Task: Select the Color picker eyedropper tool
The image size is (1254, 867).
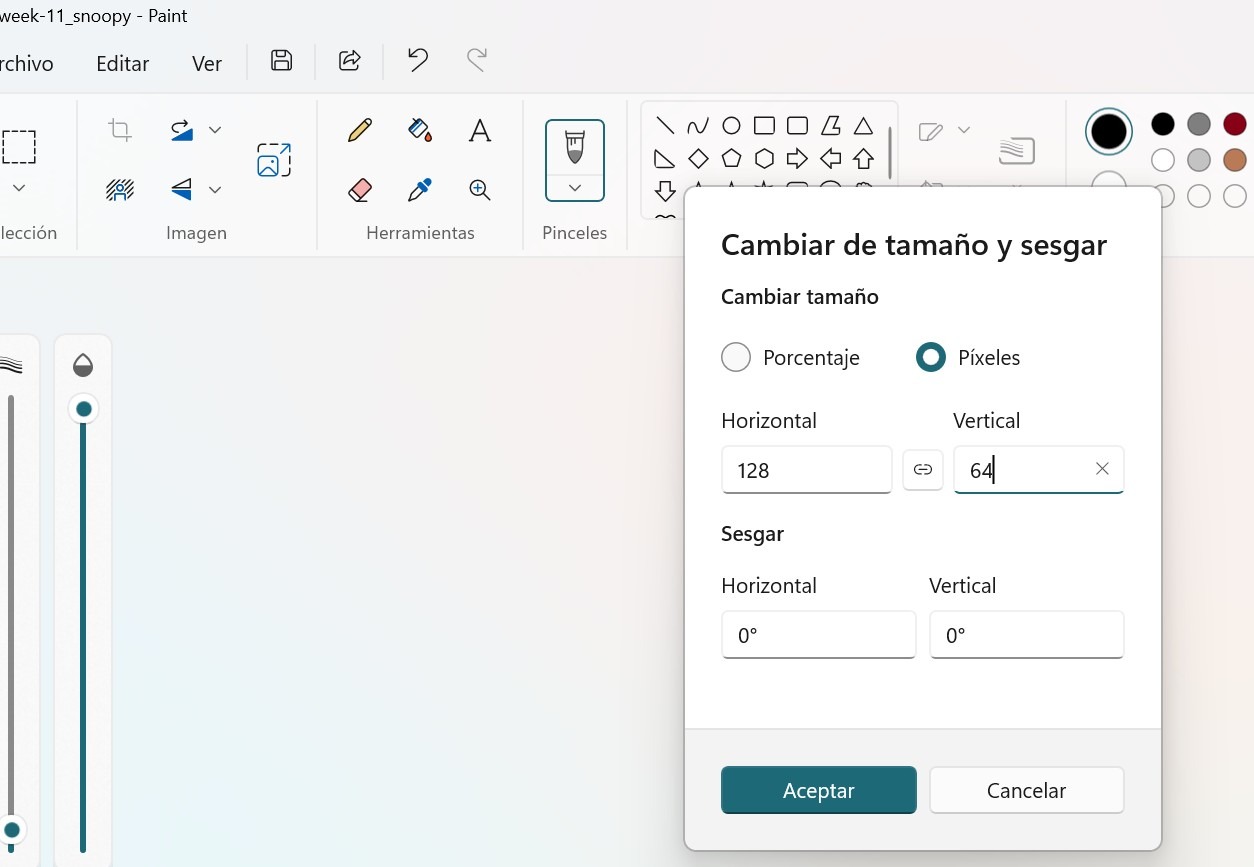Action: (420, 189)
